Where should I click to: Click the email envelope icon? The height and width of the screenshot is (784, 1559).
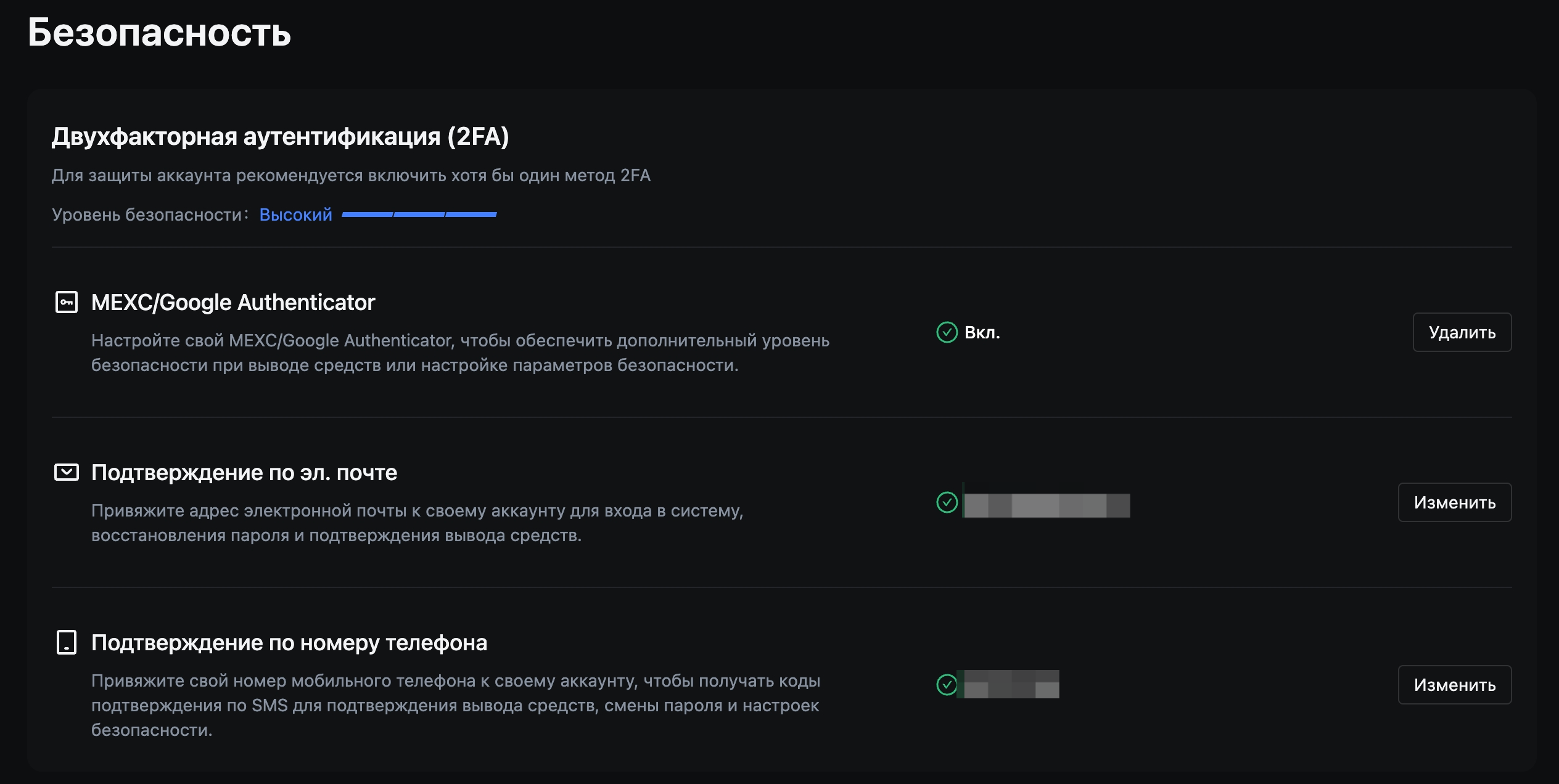(67, 472)
